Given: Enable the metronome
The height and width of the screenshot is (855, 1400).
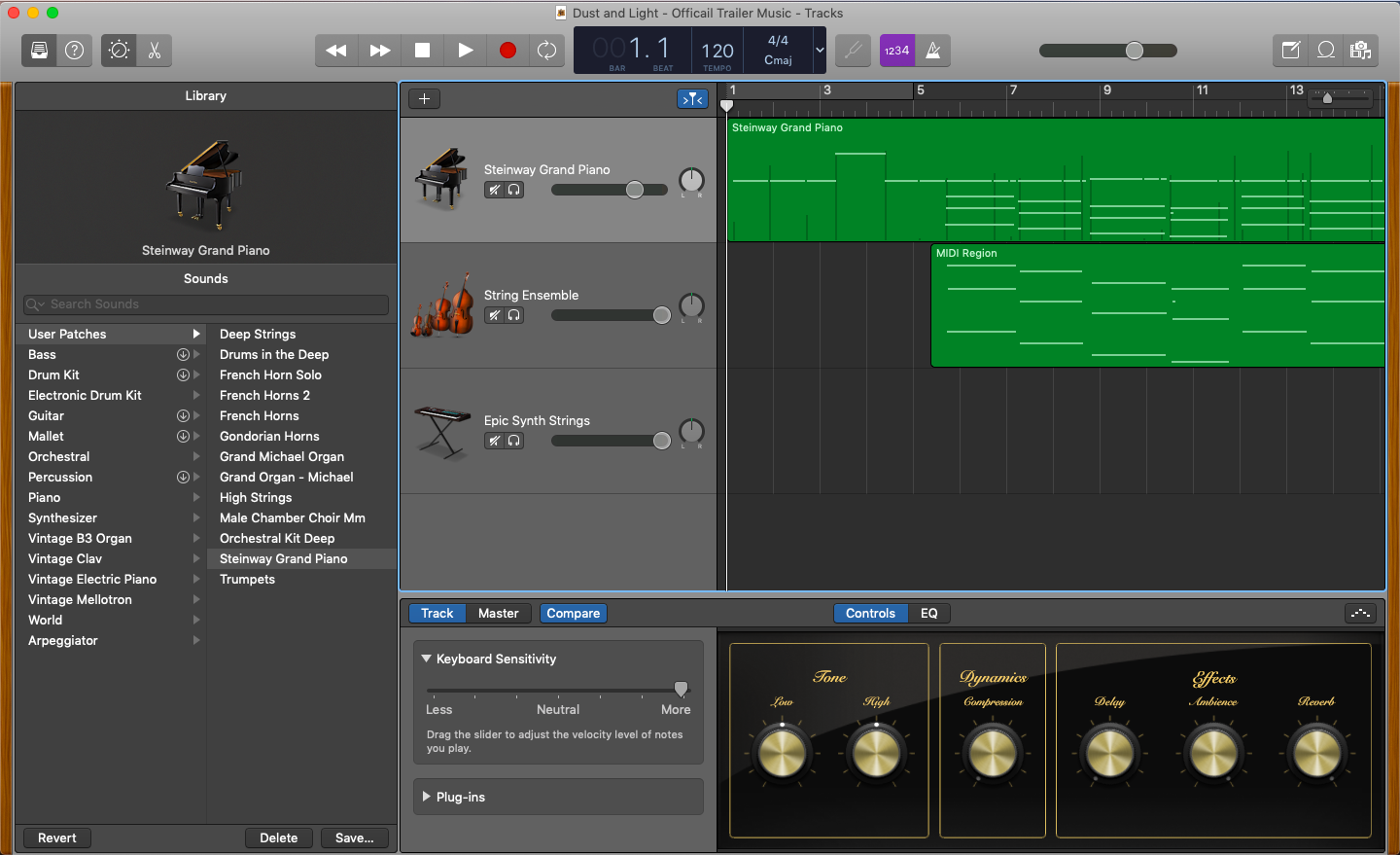Looking at the screenshot, I should tap(932, 51).
